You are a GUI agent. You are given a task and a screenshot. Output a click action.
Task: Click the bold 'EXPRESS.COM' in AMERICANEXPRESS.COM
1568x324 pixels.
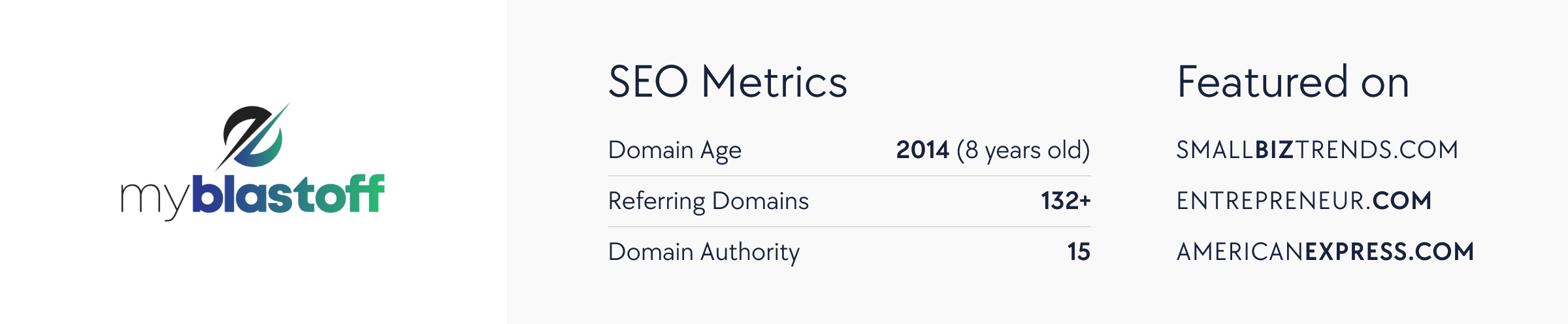click(x=1389, y=251)
